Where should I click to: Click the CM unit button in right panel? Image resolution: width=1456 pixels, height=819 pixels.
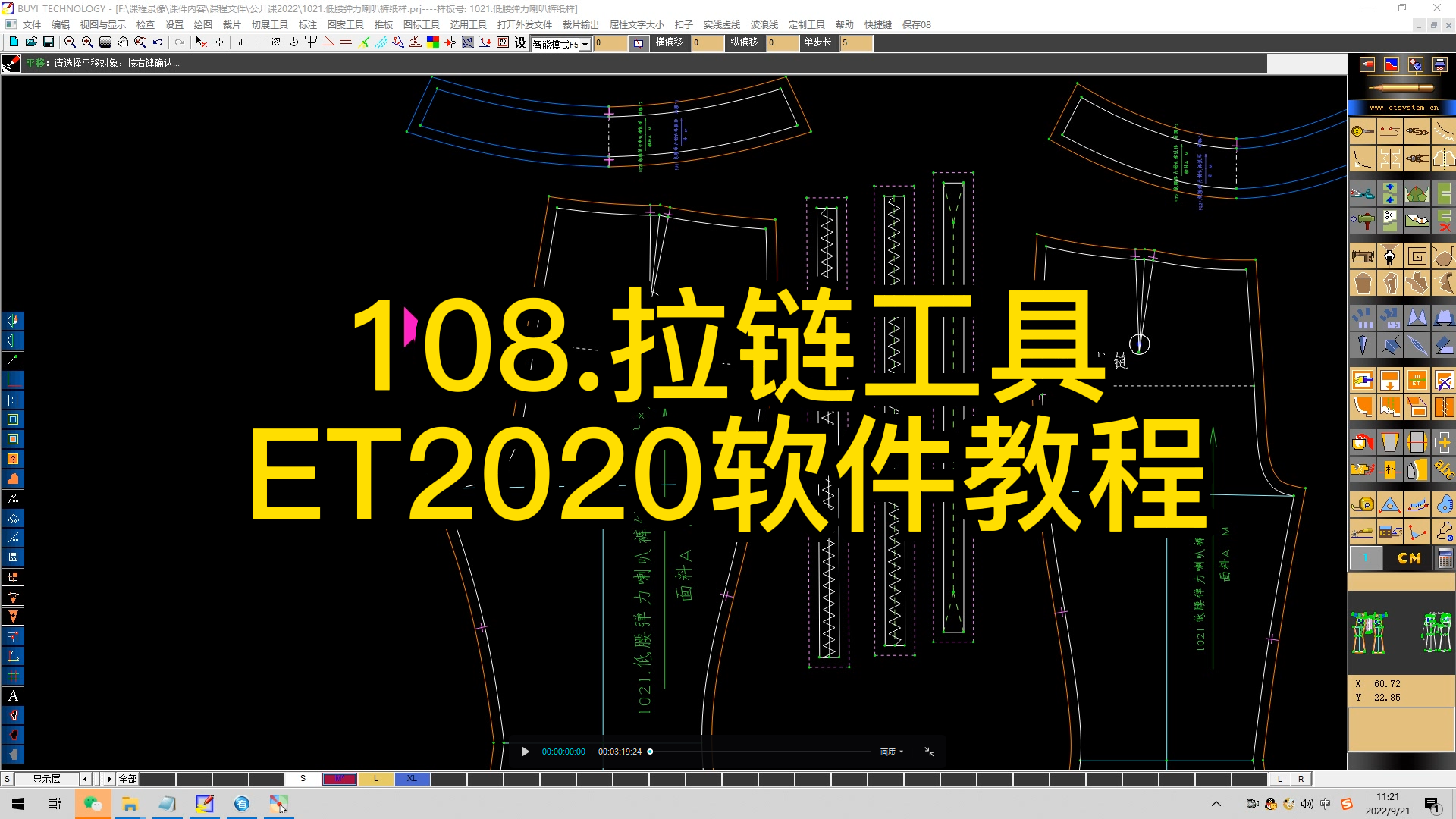click(1409, 557)
